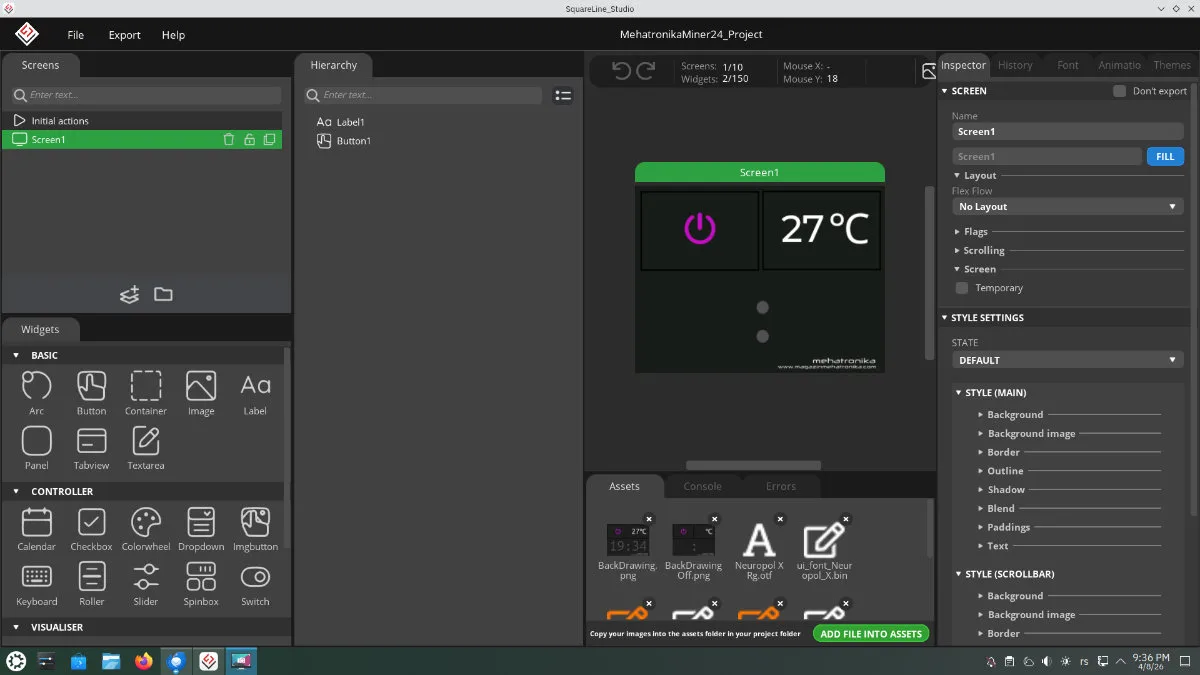The image size is (1200, 675).
Task: Open the STATE Default dropdown
Action: pos(1067,360)
